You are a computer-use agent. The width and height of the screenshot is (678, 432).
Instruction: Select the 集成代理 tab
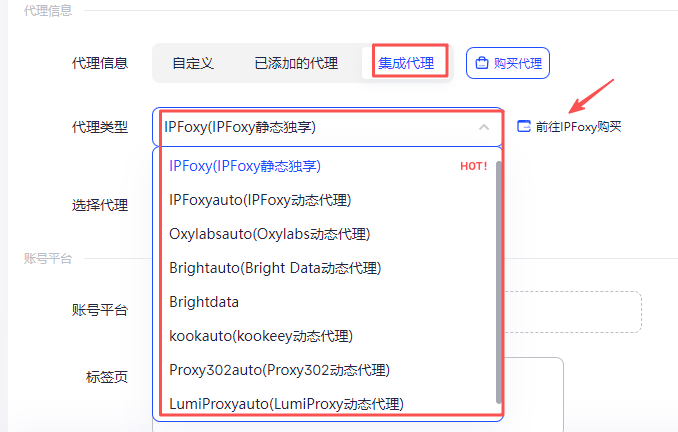pos(406,63)
